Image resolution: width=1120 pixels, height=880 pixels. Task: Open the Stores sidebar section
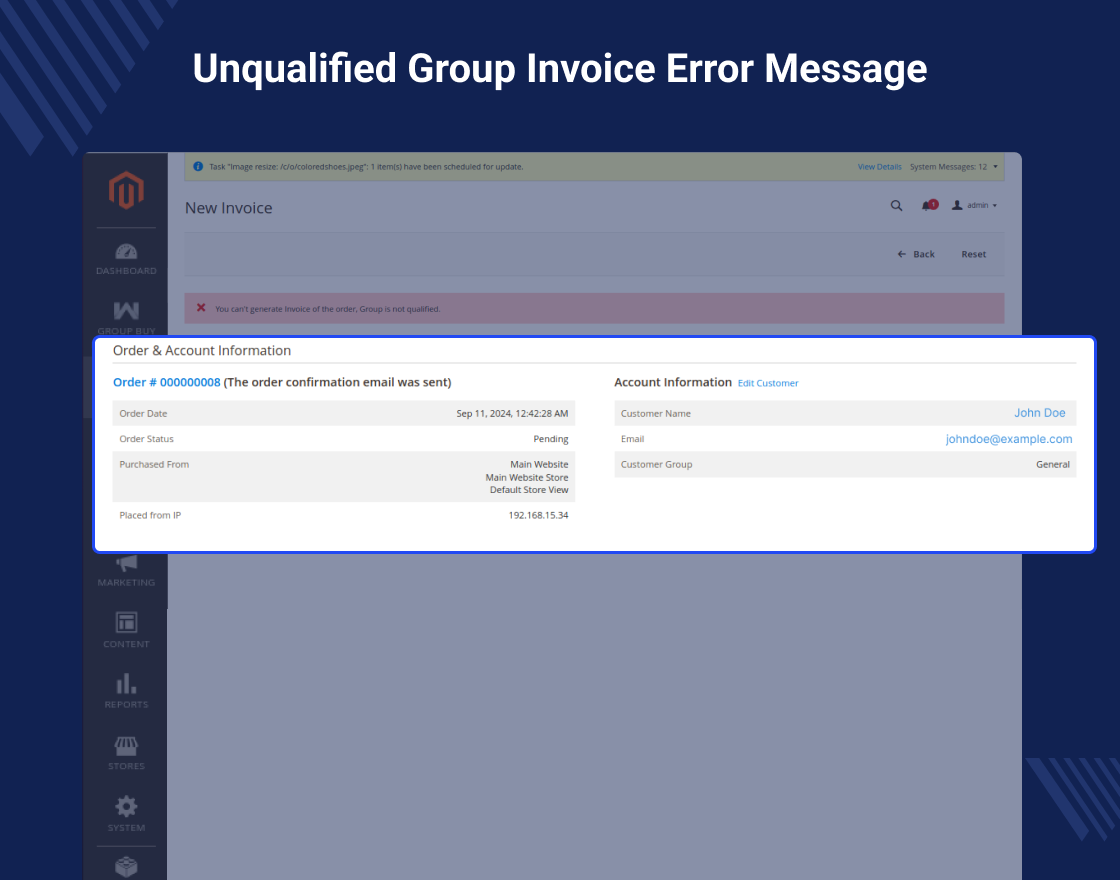click(x=126, y=753)
